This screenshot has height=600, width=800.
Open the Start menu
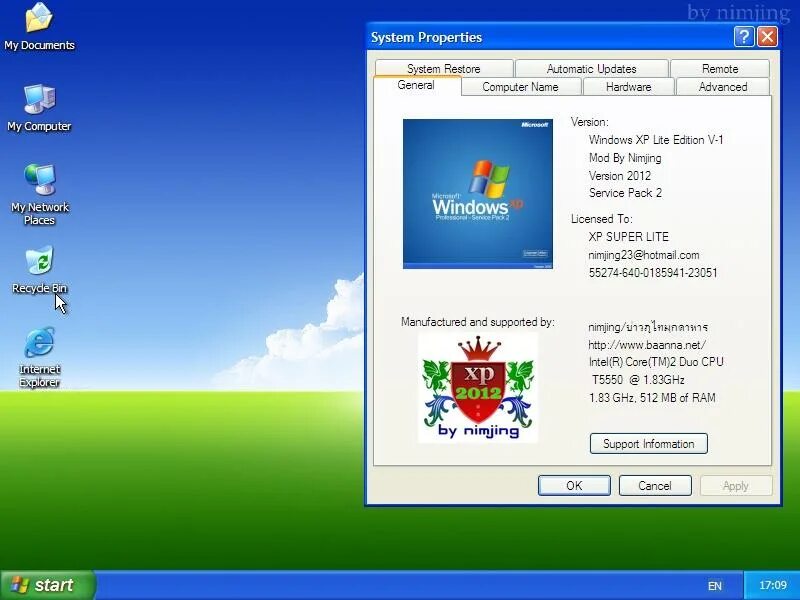pyautogui.click(x=47, y=585)
